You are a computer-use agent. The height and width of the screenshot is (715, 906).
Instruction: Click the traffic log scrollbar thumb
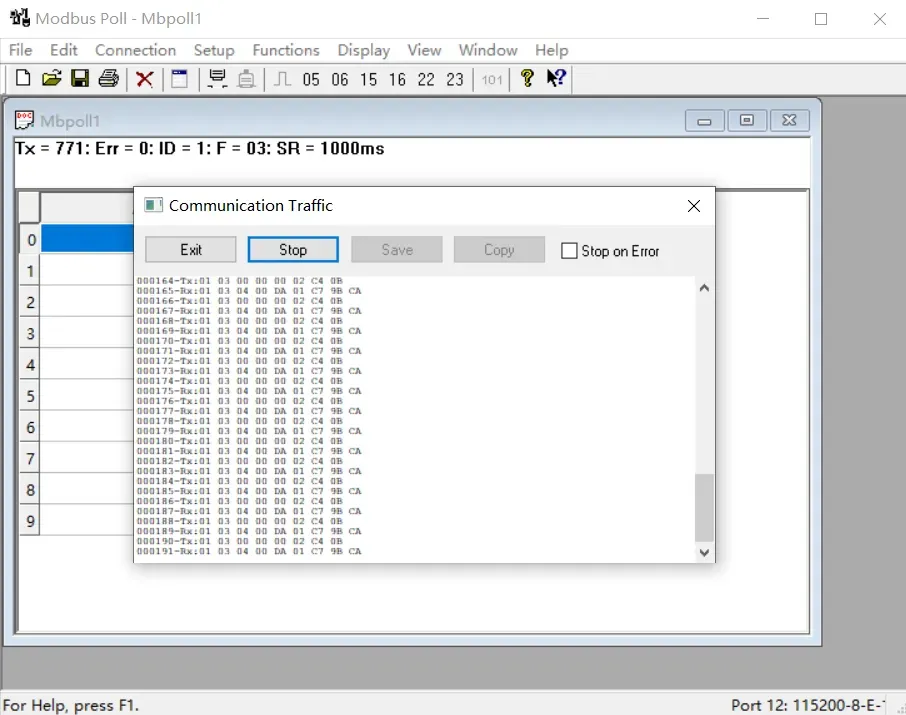(x=704, y=508)
